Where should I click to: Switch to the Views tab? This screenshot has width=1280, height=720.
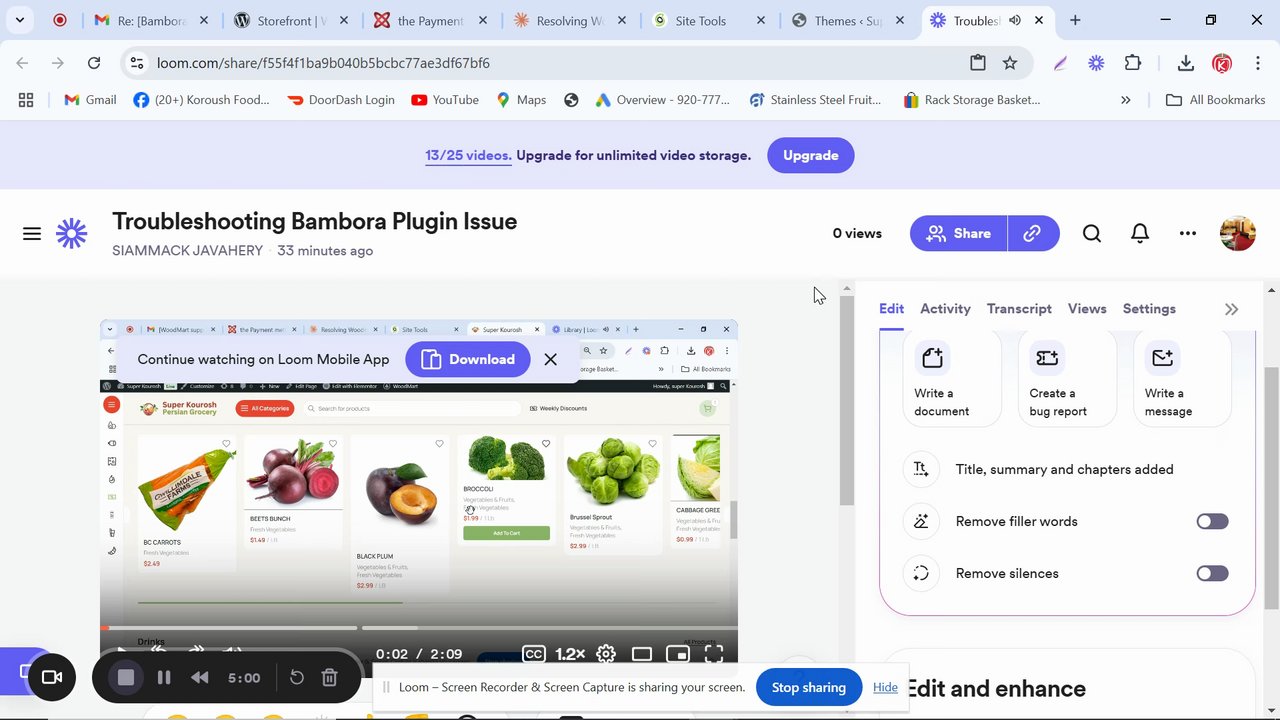[x=1087, y=309]
